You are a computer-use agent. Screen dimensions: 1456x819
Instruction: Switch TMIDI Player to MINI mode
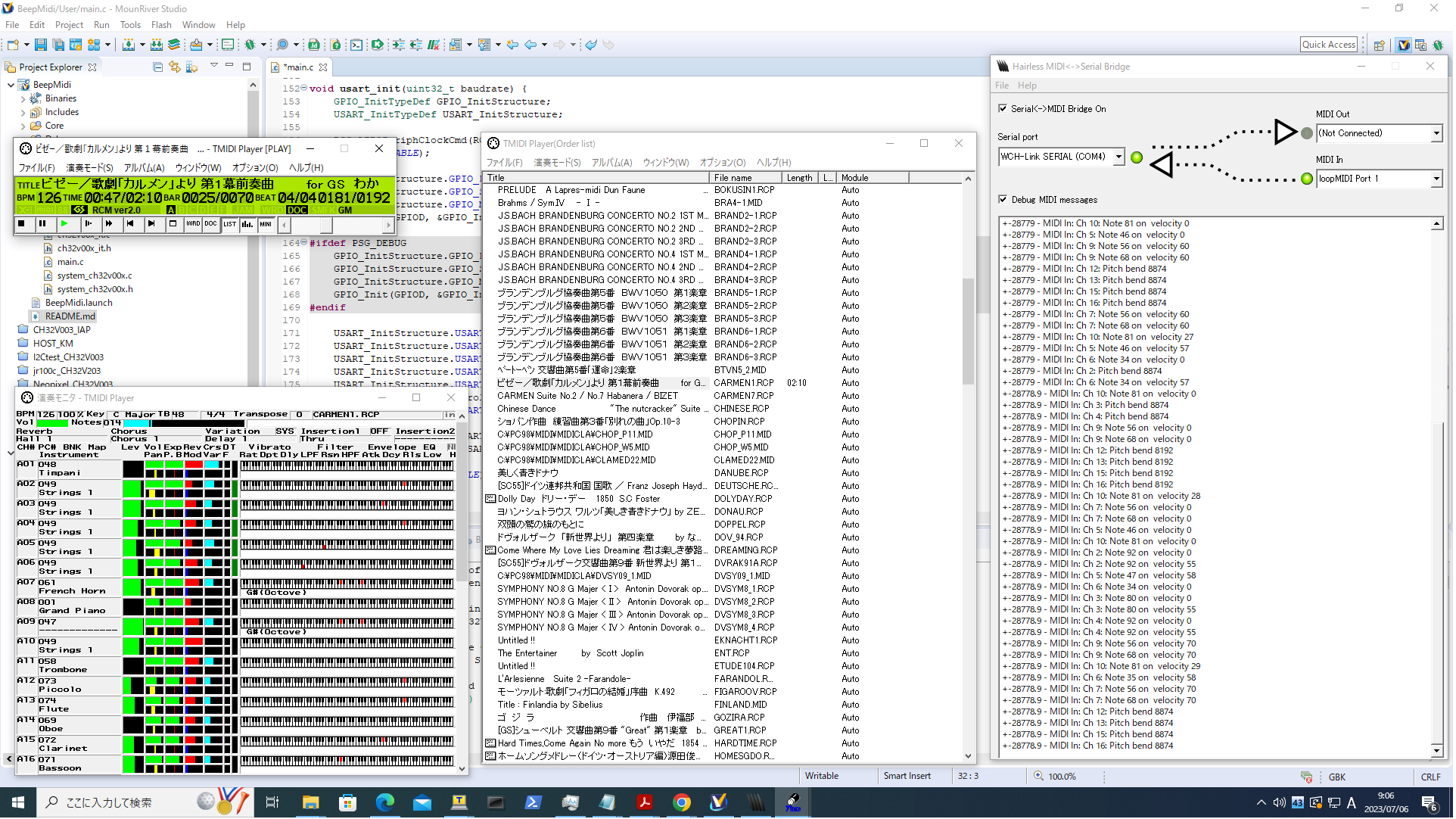pos(266,224)
